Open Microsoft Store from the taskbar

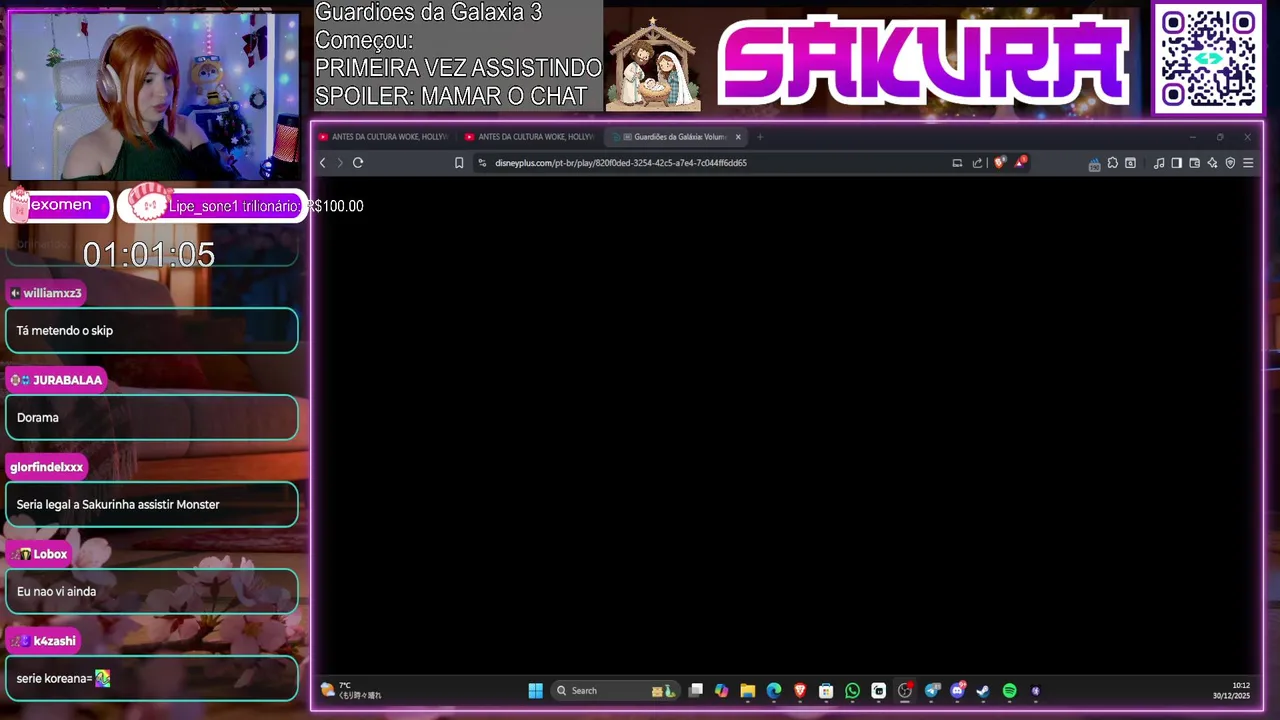(x=826, y=691)
